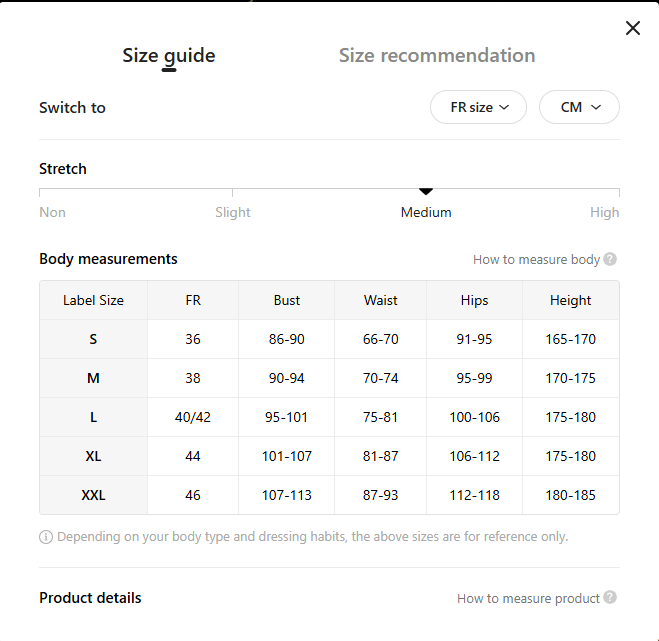Click the M label size cell
659x641 pixels.
click(x=93, y=378)
